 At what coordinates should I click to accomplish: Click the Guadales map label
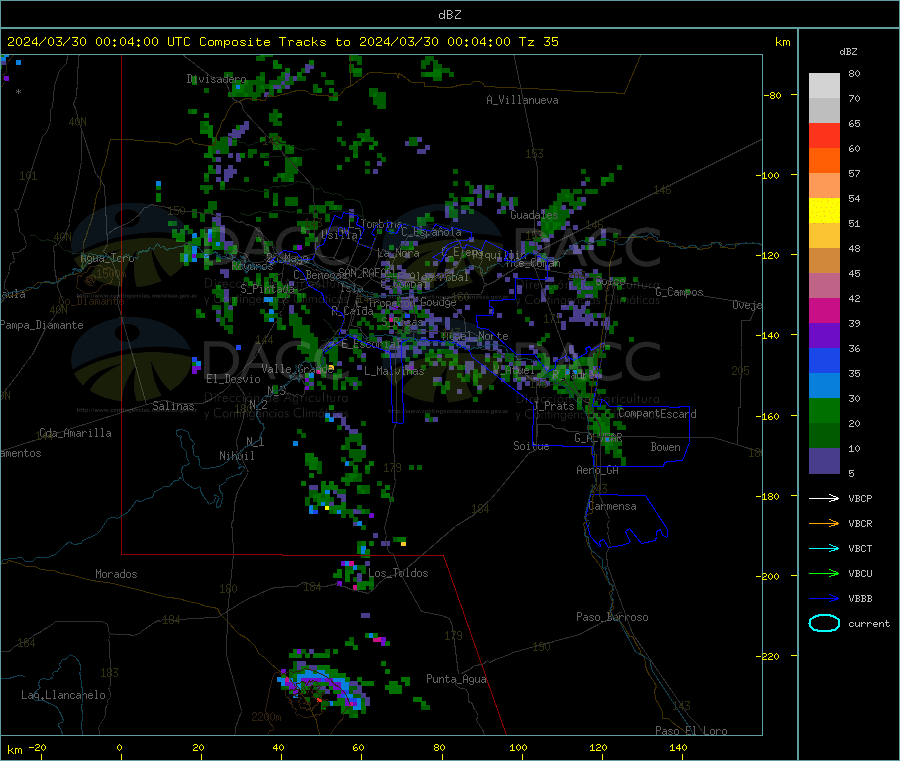pyautogui.click(x=534, y=215)
